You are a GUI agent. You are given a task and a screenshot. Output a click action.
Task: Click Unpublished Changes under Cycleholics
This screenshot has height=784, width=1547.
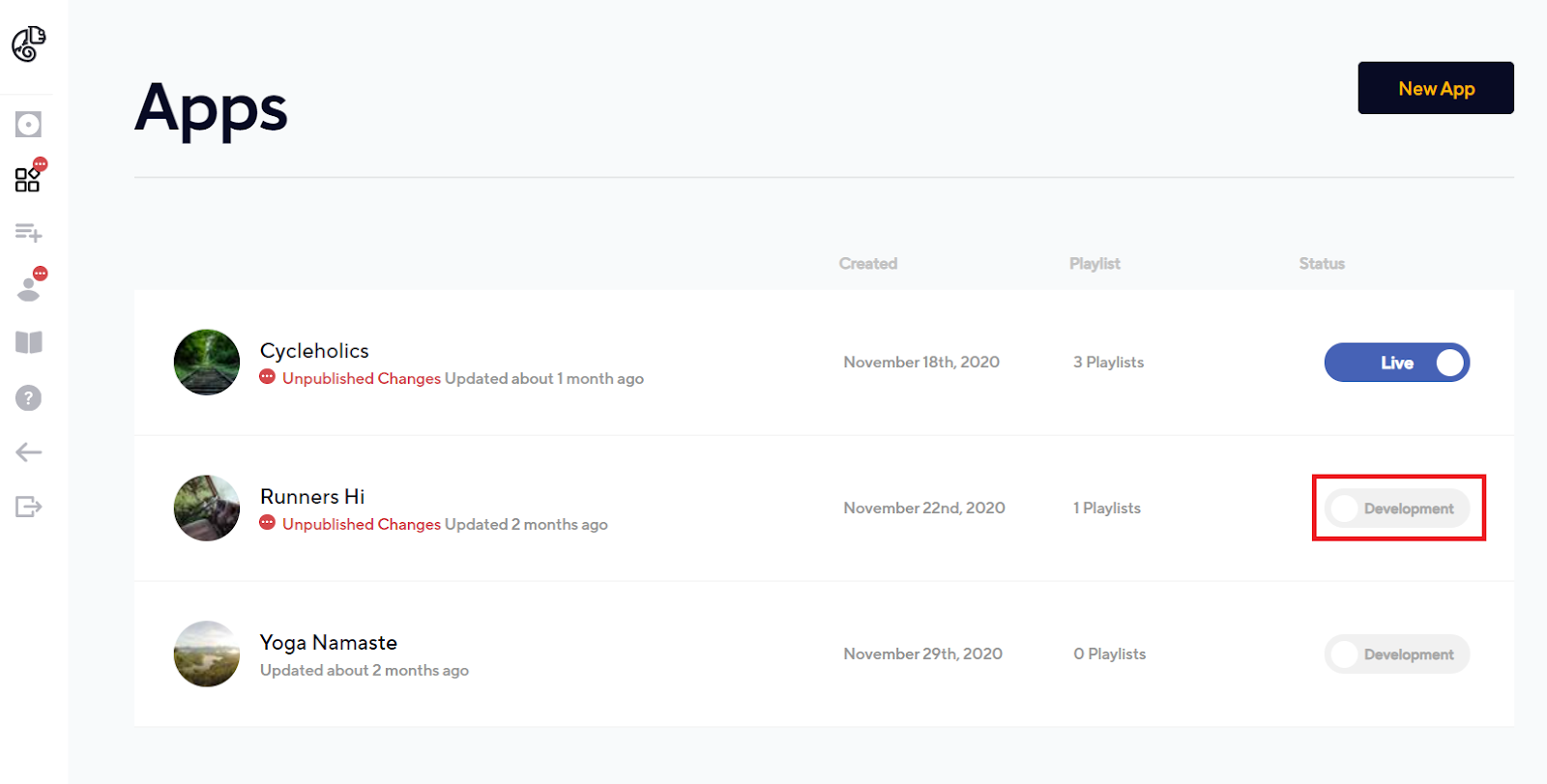click(x=361, y=379)
